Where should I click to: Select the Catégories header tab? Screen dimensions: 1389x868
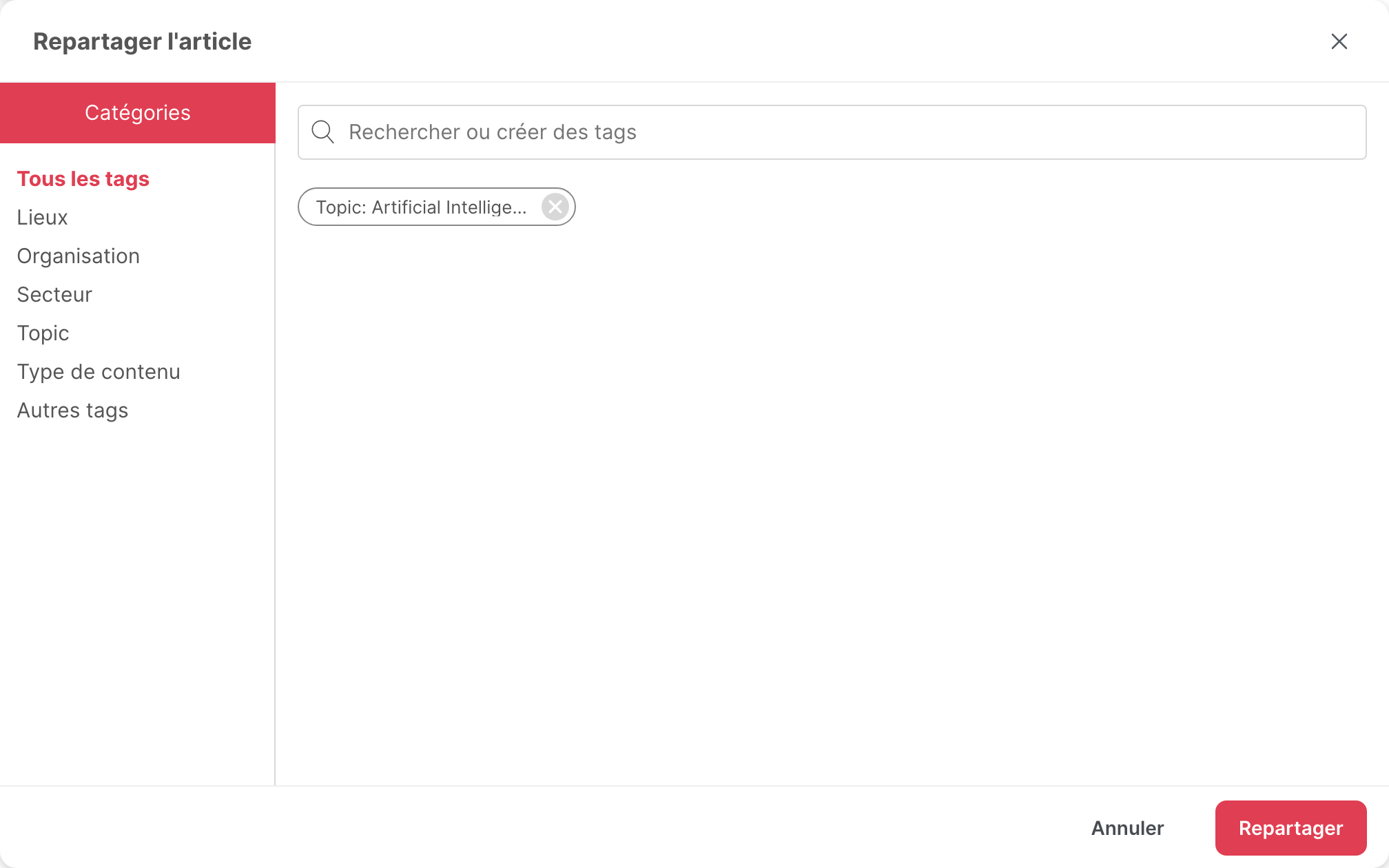tap(138, 113)
